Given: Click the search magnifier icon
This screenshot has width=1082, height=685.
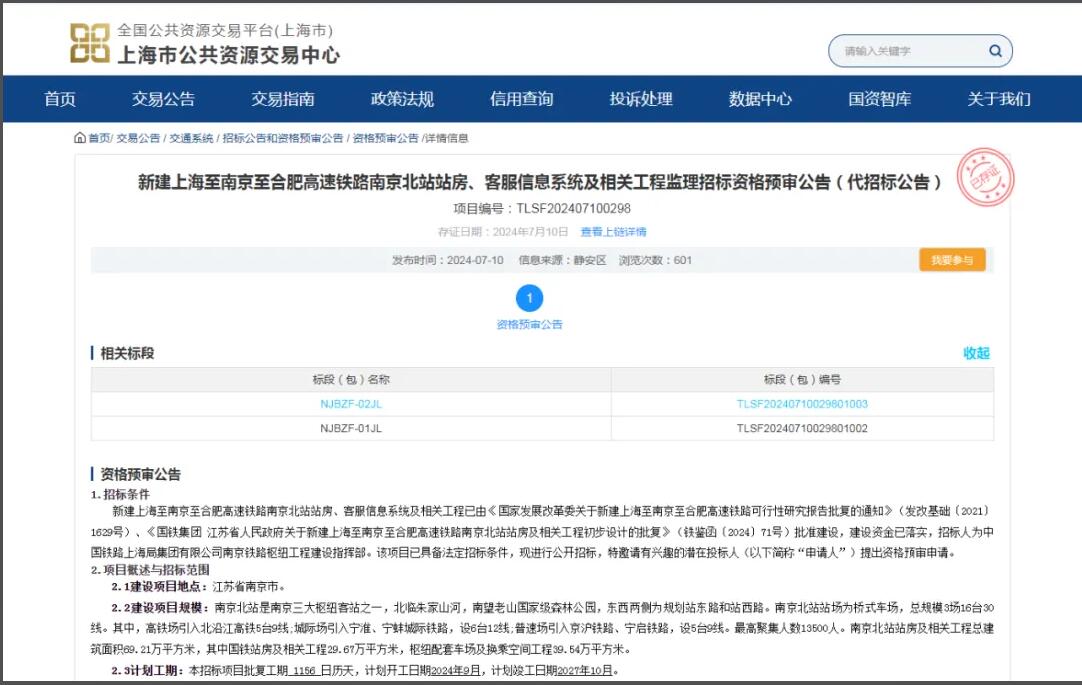Looking at the screenshot, I should tap(995, 51).
